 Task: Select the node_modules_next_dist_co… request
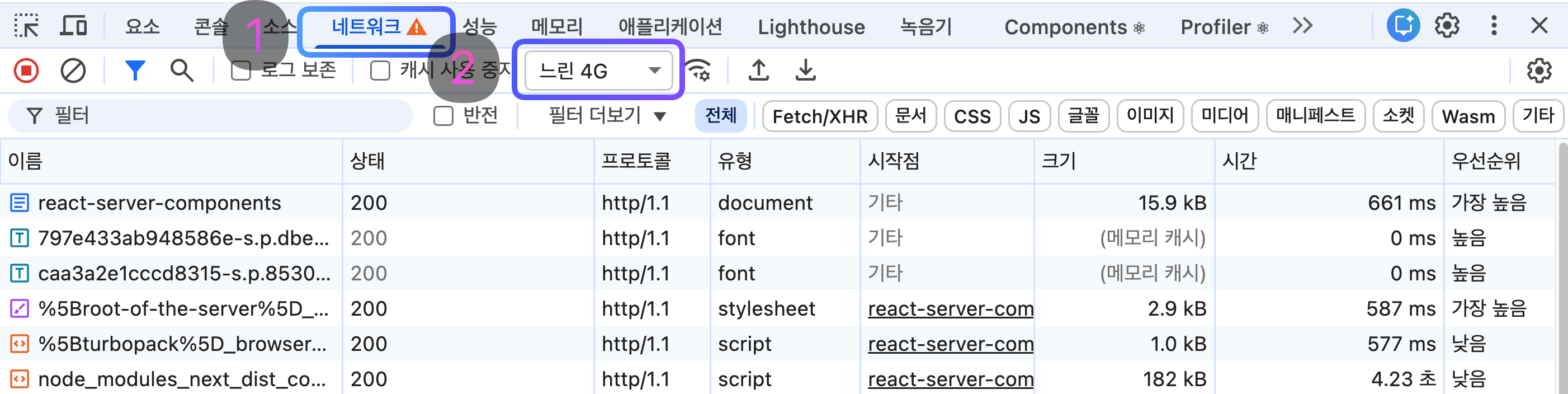(182, 379)
